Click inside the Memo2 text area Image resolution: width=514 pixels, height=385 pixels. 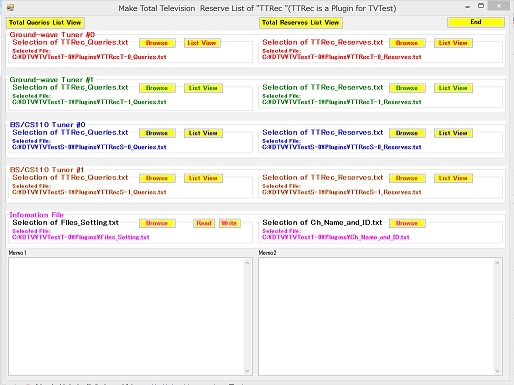[376, 316]
